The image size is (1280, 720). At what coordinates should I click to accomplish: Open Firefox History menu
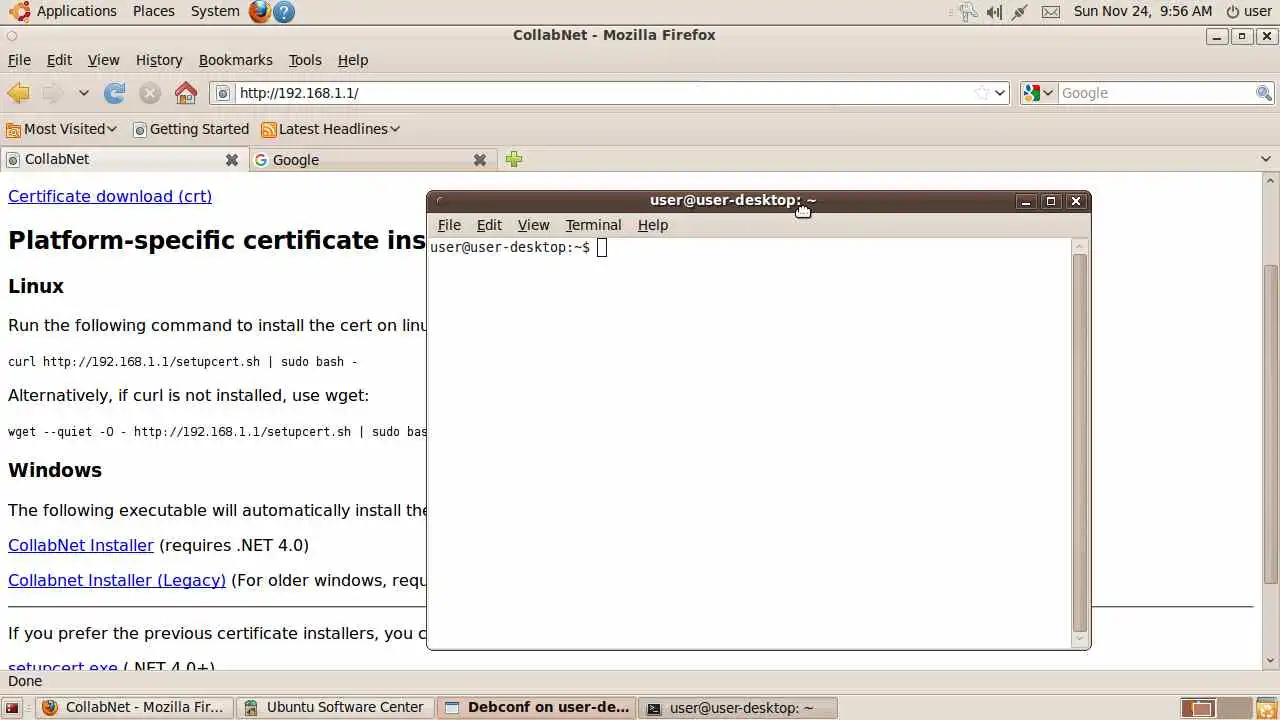point(159,60)
